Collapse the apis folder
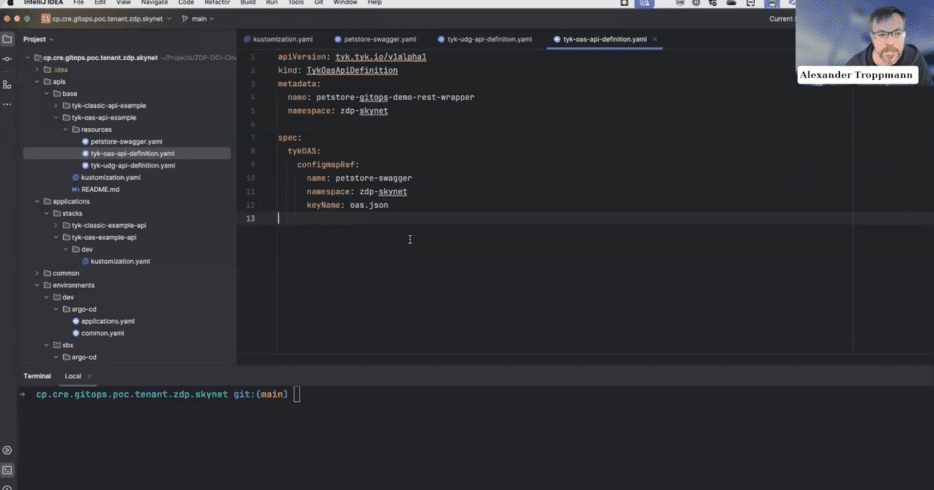 pyautogui.click(x=37, y=82)
